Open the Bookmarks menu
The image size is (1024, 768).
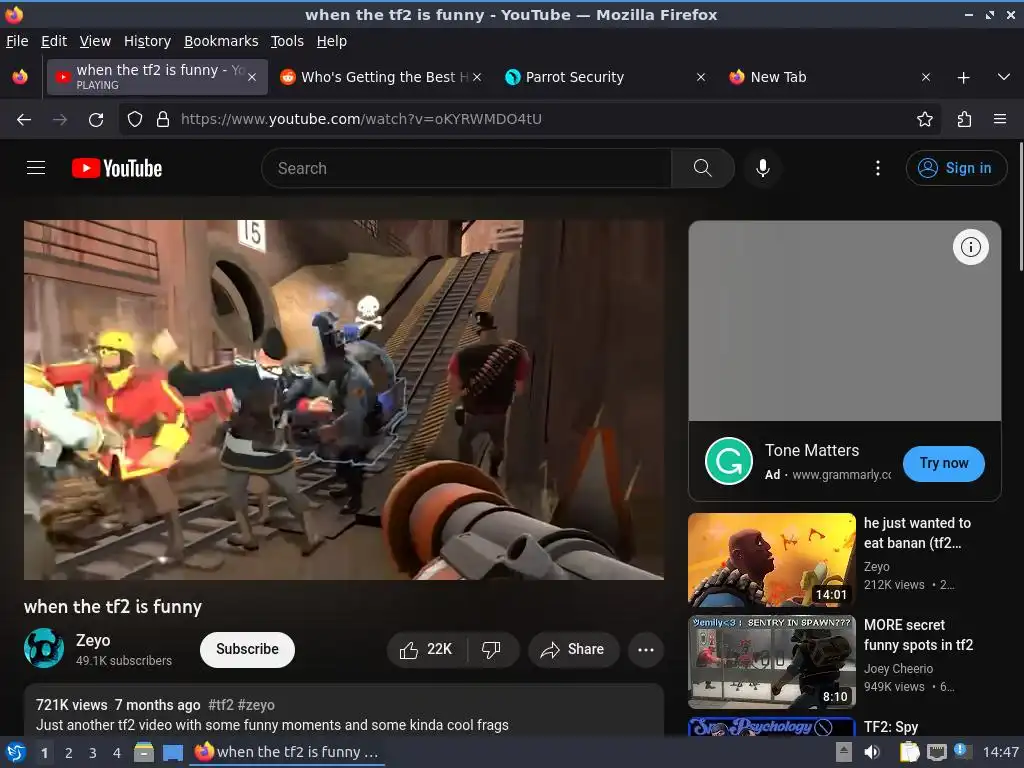point(221,41)
